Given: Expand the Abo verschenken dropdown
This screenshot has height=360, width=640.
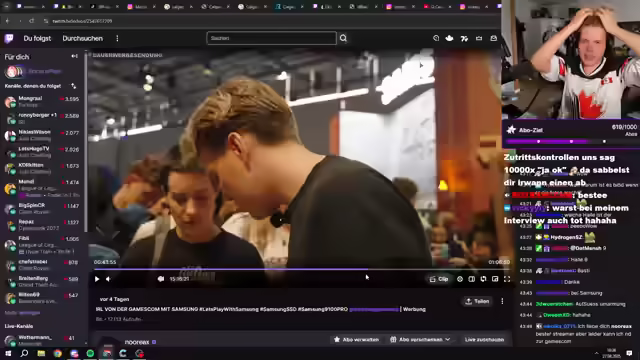Looking at the screenshot, I should pyautogui.click(x=420, y=340).
